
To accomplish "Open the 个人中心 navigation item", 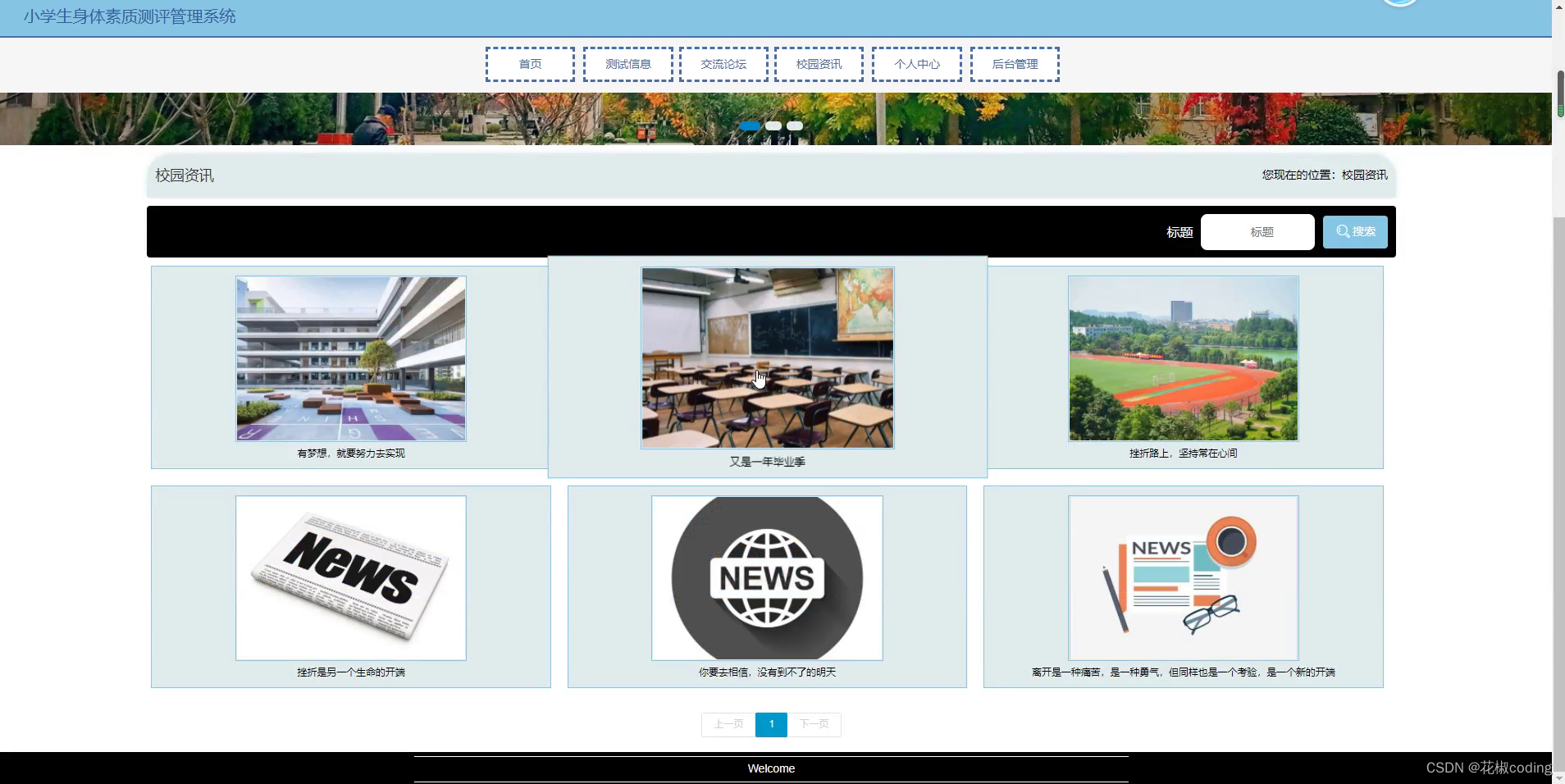I will [x=917, y=64].
